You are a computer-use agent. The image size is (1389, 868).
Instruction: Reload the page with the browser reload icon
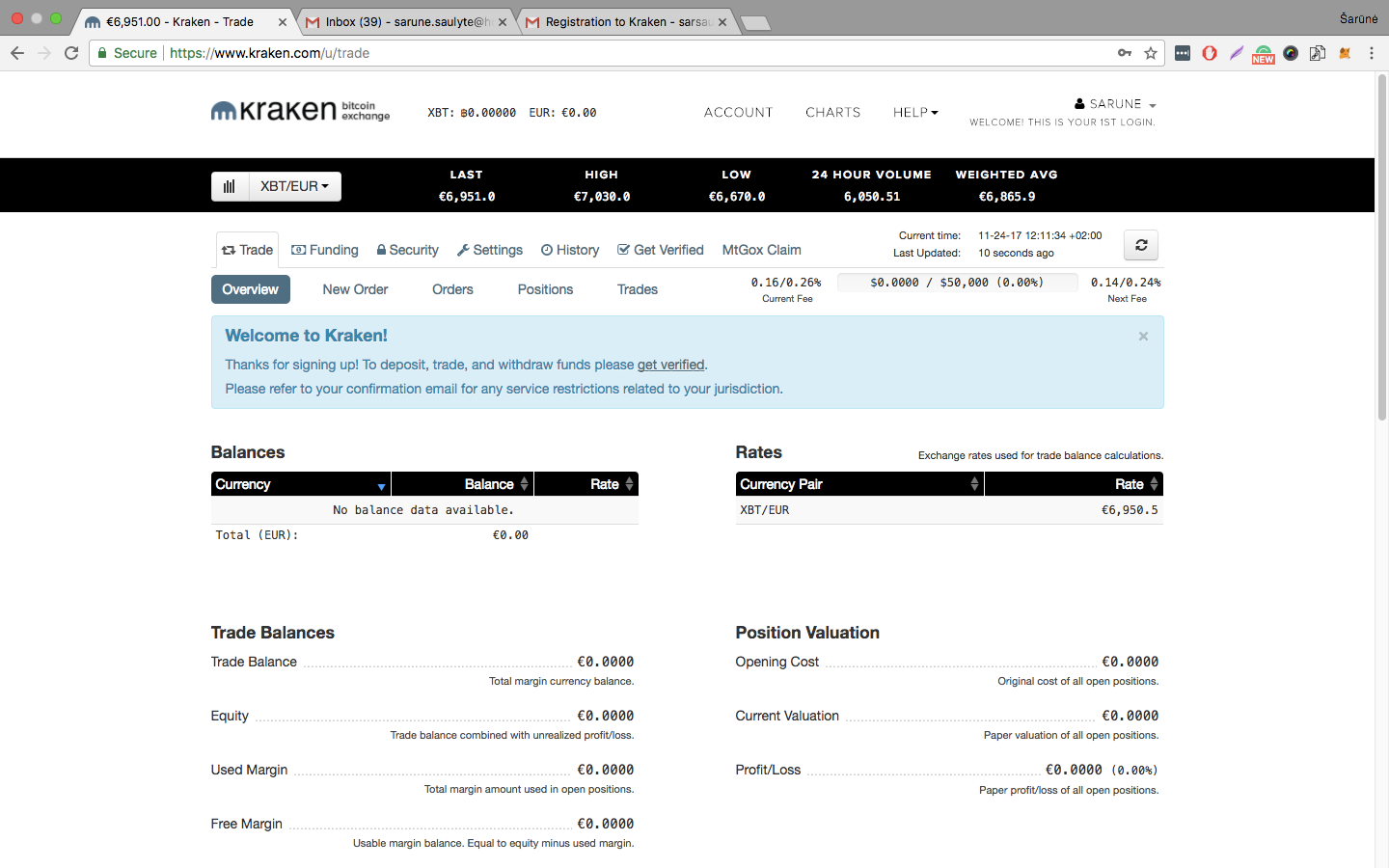click(x=71, y=53)
